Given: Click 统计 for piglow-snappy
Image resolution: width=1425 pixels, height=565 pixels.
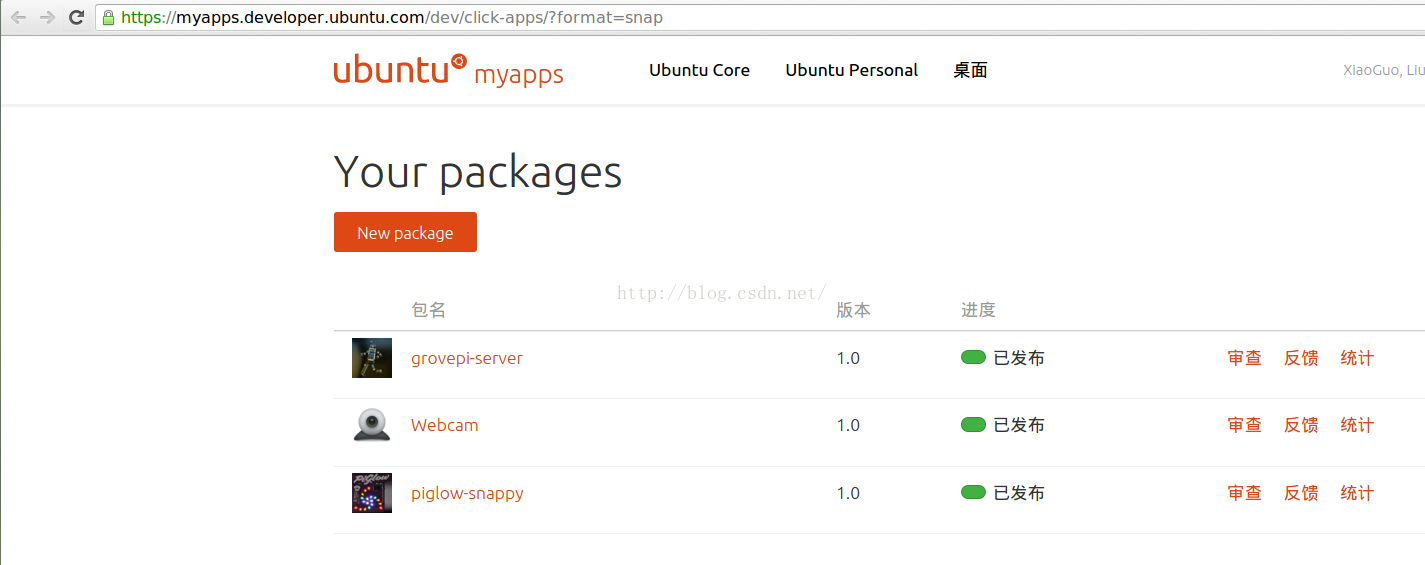Looking at the screenshot, I should (x=1357, y=493).
